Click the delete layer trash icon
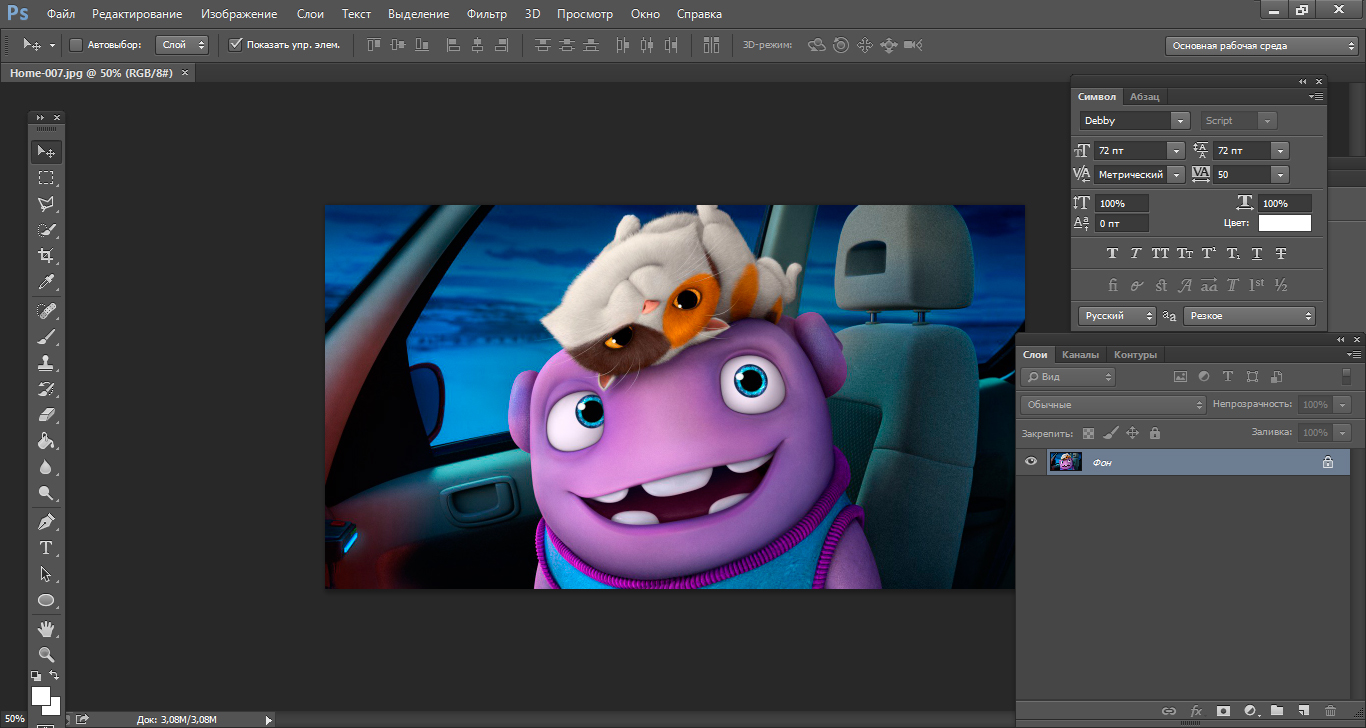The image size is (1366, 728). point(1329,711)
